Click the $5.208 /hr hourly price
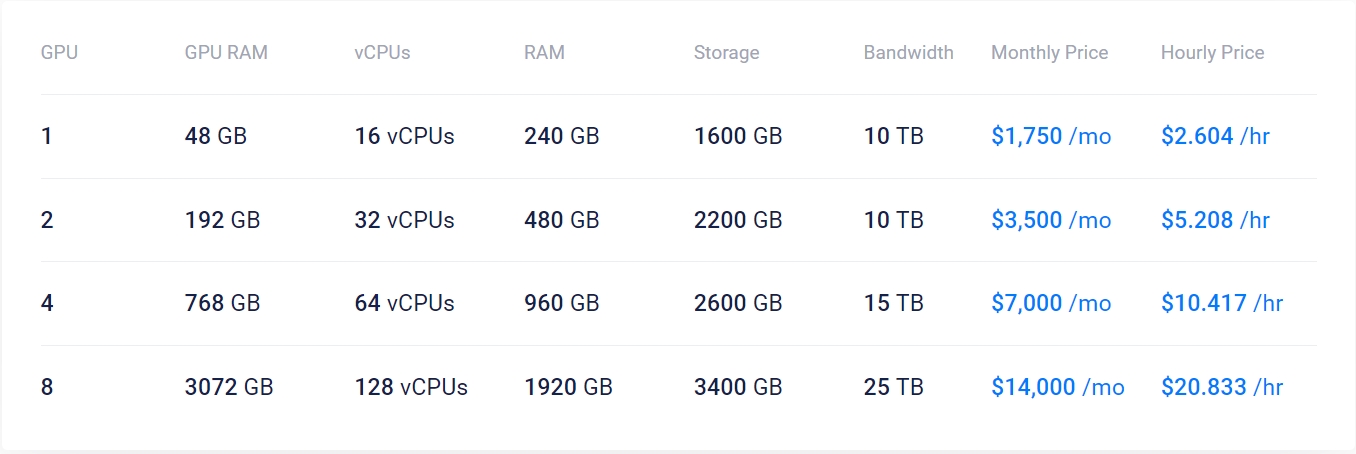 pos(1215,220)
